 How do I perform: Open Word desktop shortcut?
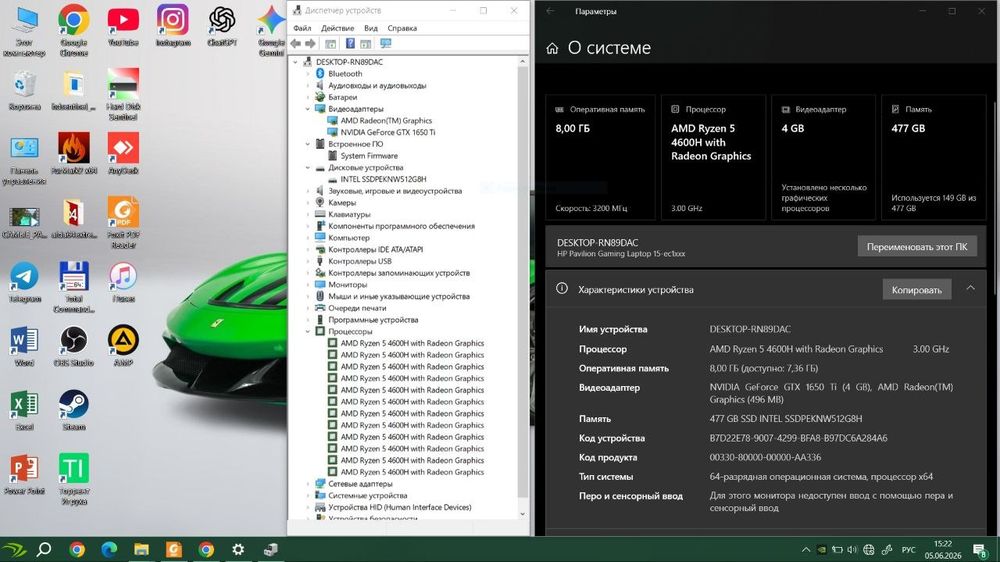pos(24,346)
